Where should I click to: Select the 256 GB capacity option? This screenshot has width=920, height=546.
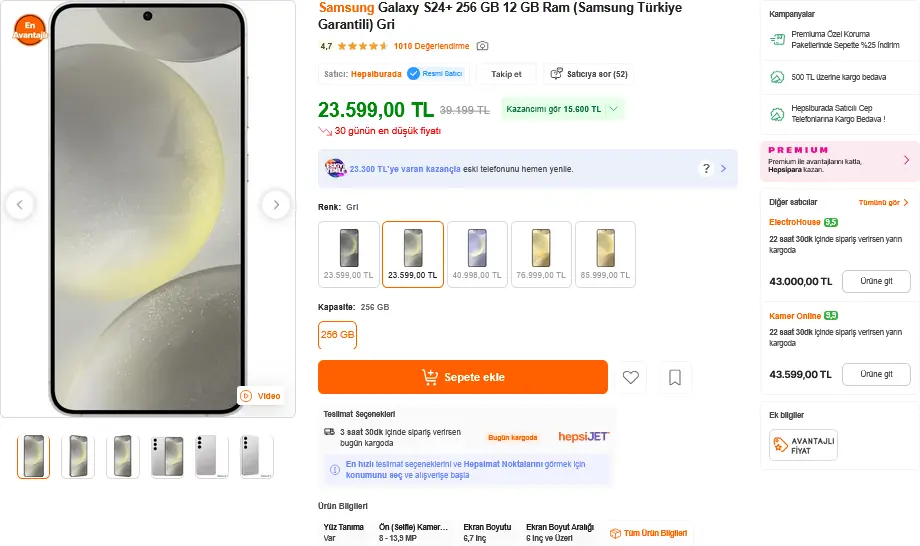pyautogui.click(x=337, y=335)
